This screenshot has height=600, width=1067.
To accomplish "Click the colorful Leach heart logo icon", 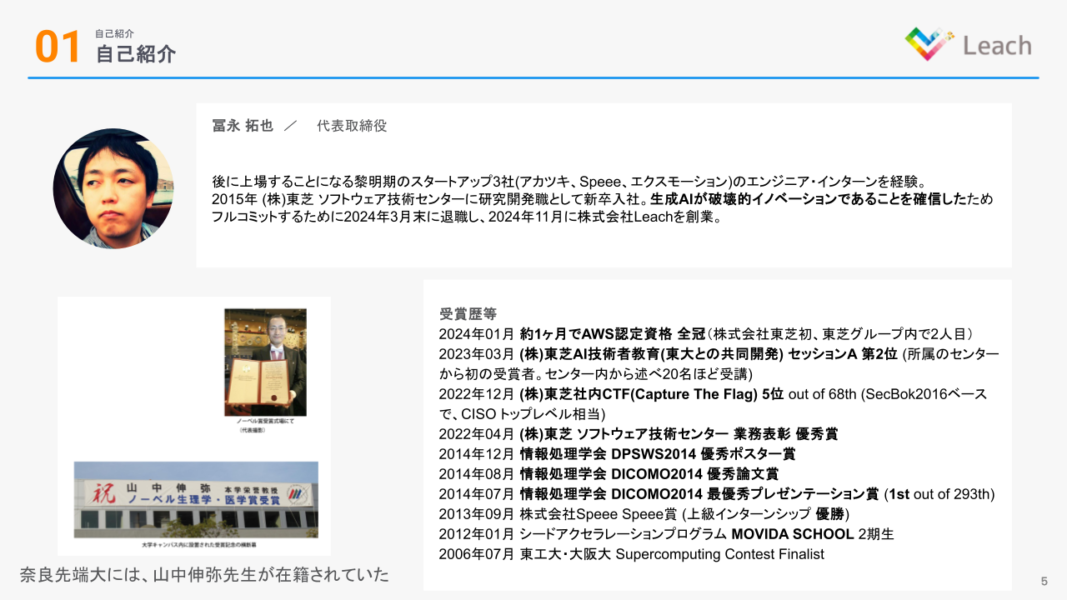I will [x=929, y=44].
